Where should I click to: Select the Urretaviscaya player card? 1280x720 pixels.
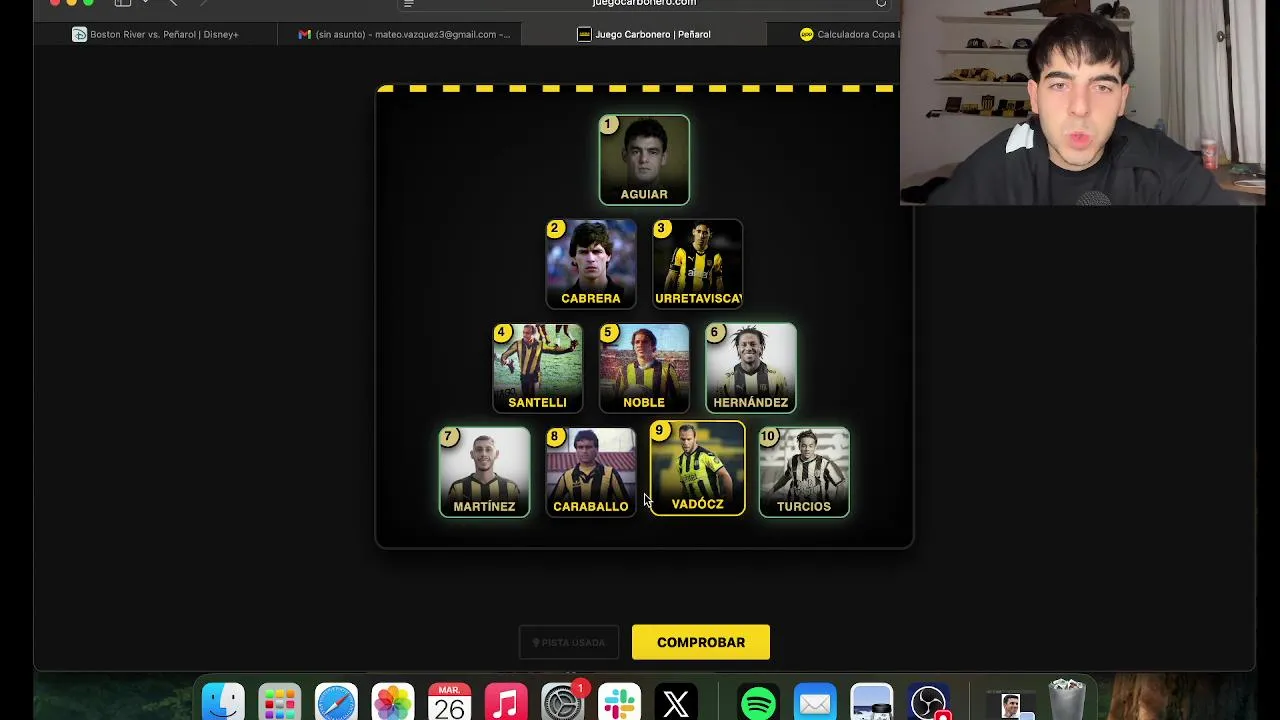tap(697, 264)
